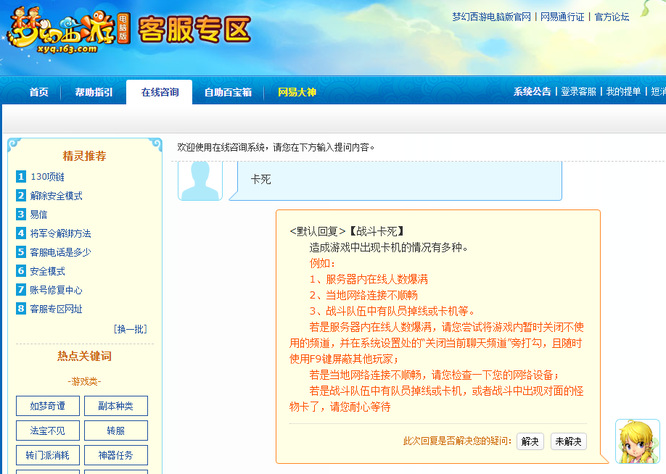Click the 梦幻西游 xyq.163.com logo
666x474 pixels.
click(68, 31)
